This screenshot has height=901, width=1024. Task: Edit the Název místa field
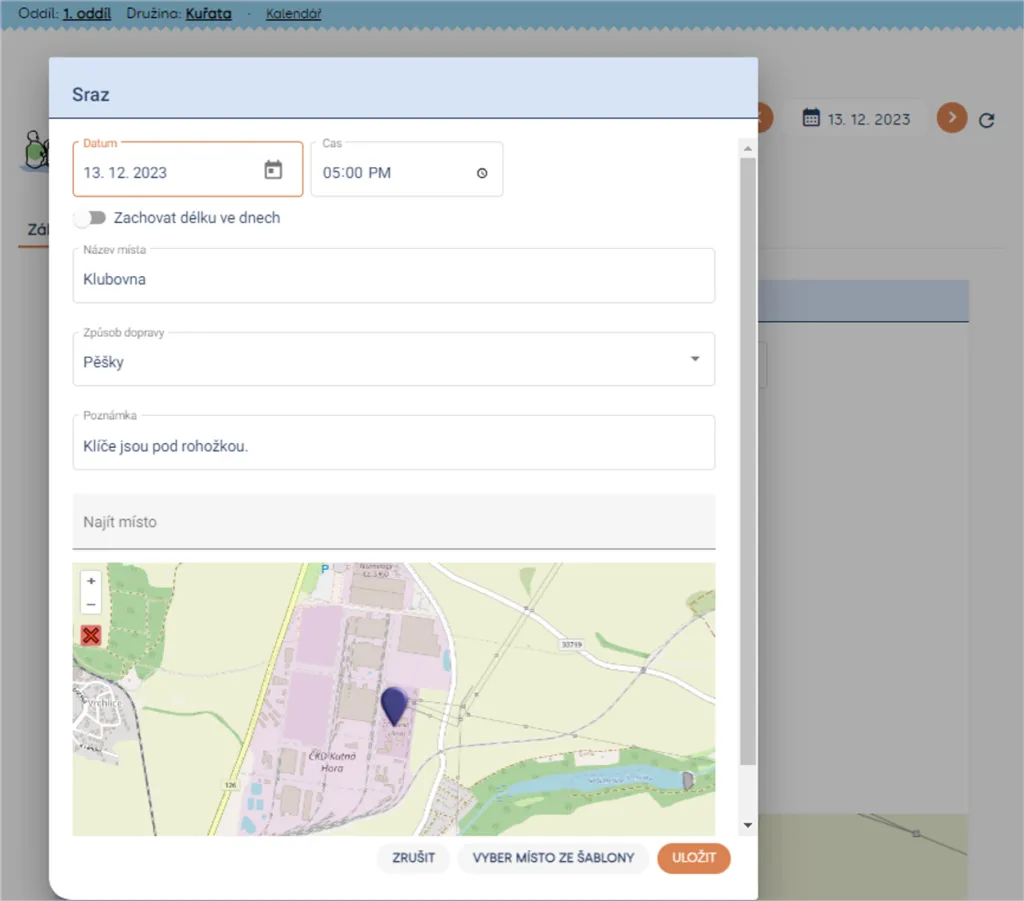(x=394, y=276)
